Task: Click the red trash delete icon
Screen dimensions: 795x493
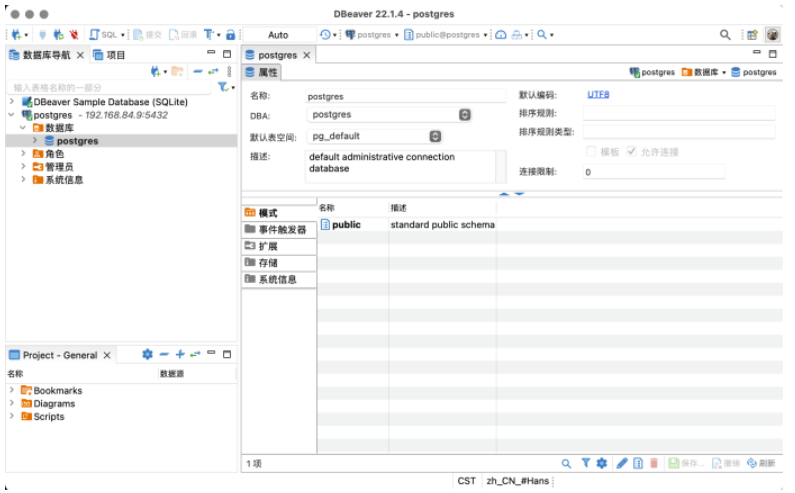Action: pos(654,463)
